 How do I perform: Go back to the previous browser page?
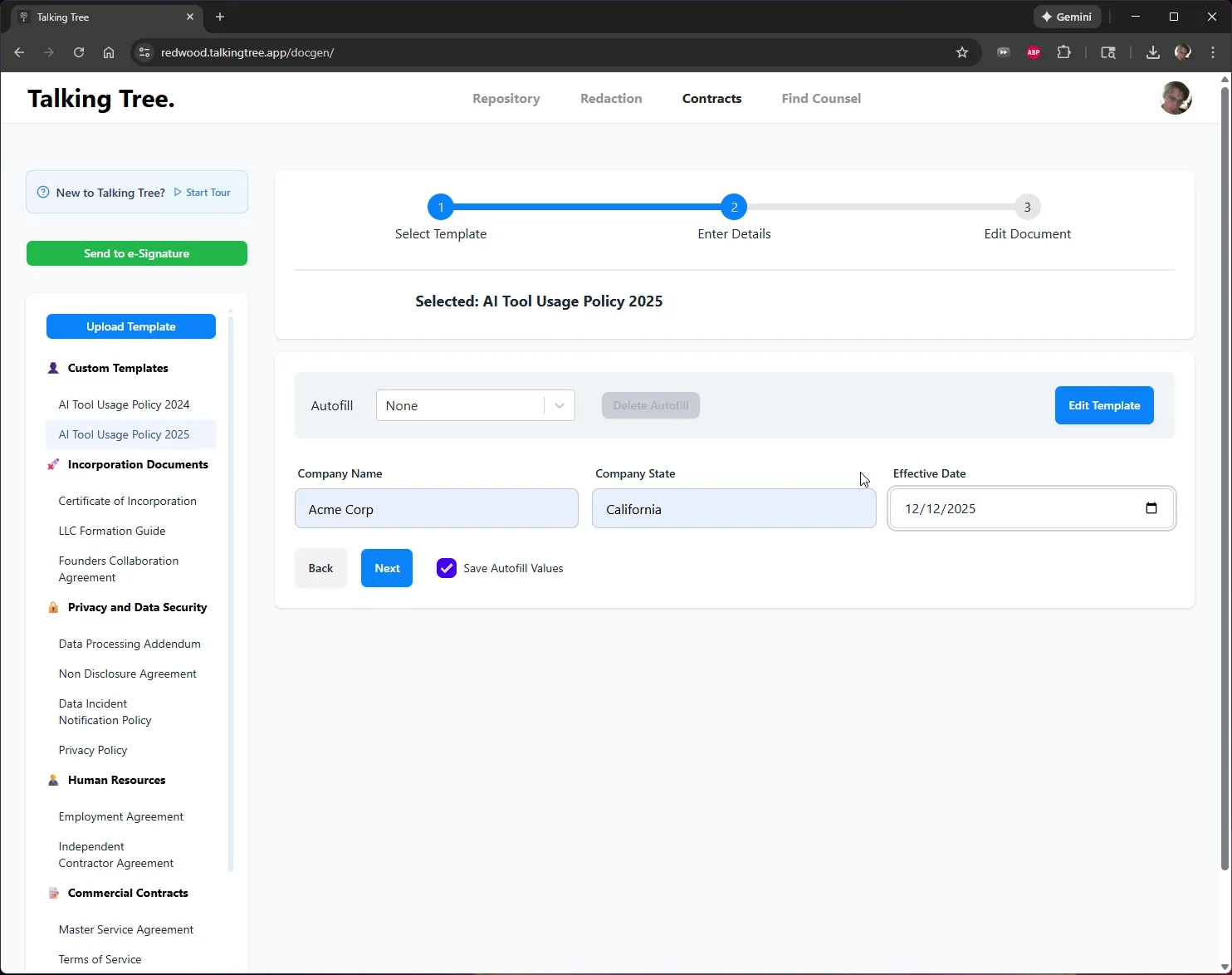[19, 52]
